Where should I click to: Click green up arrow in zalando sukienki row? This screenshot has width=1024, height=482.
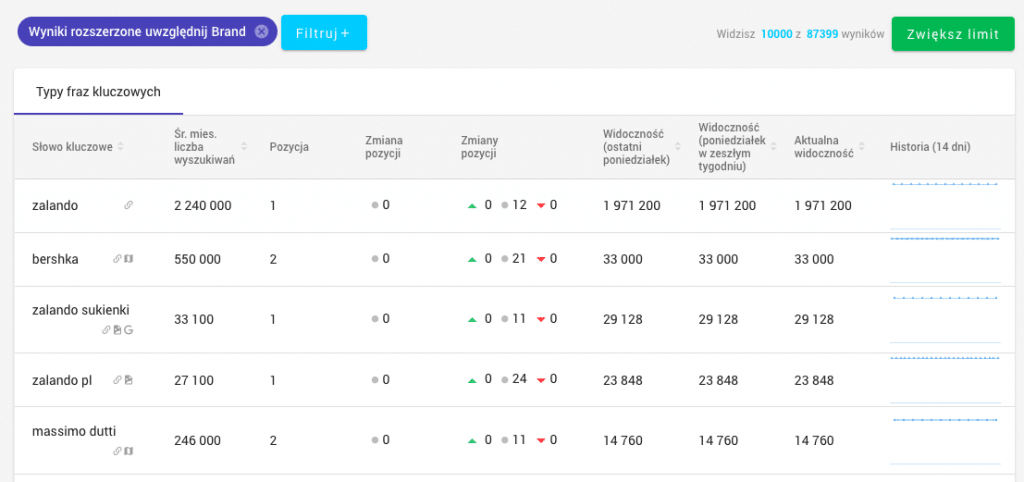[x=472, y=320]
